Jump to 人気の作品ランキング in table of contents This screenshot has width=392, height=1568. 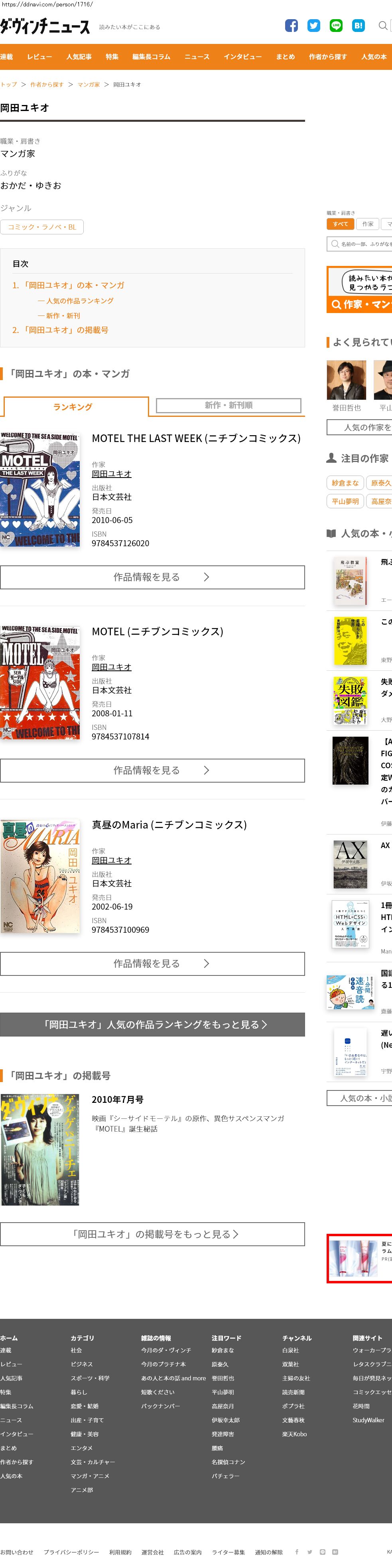coord(76,301)
